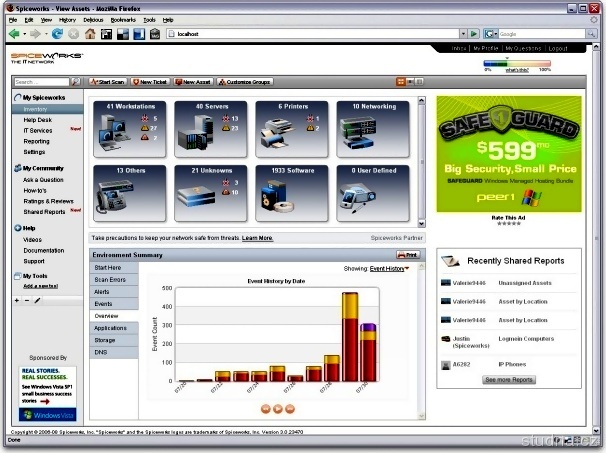
Task: Click the New Asset button
Action: click(x=193, y=82)
